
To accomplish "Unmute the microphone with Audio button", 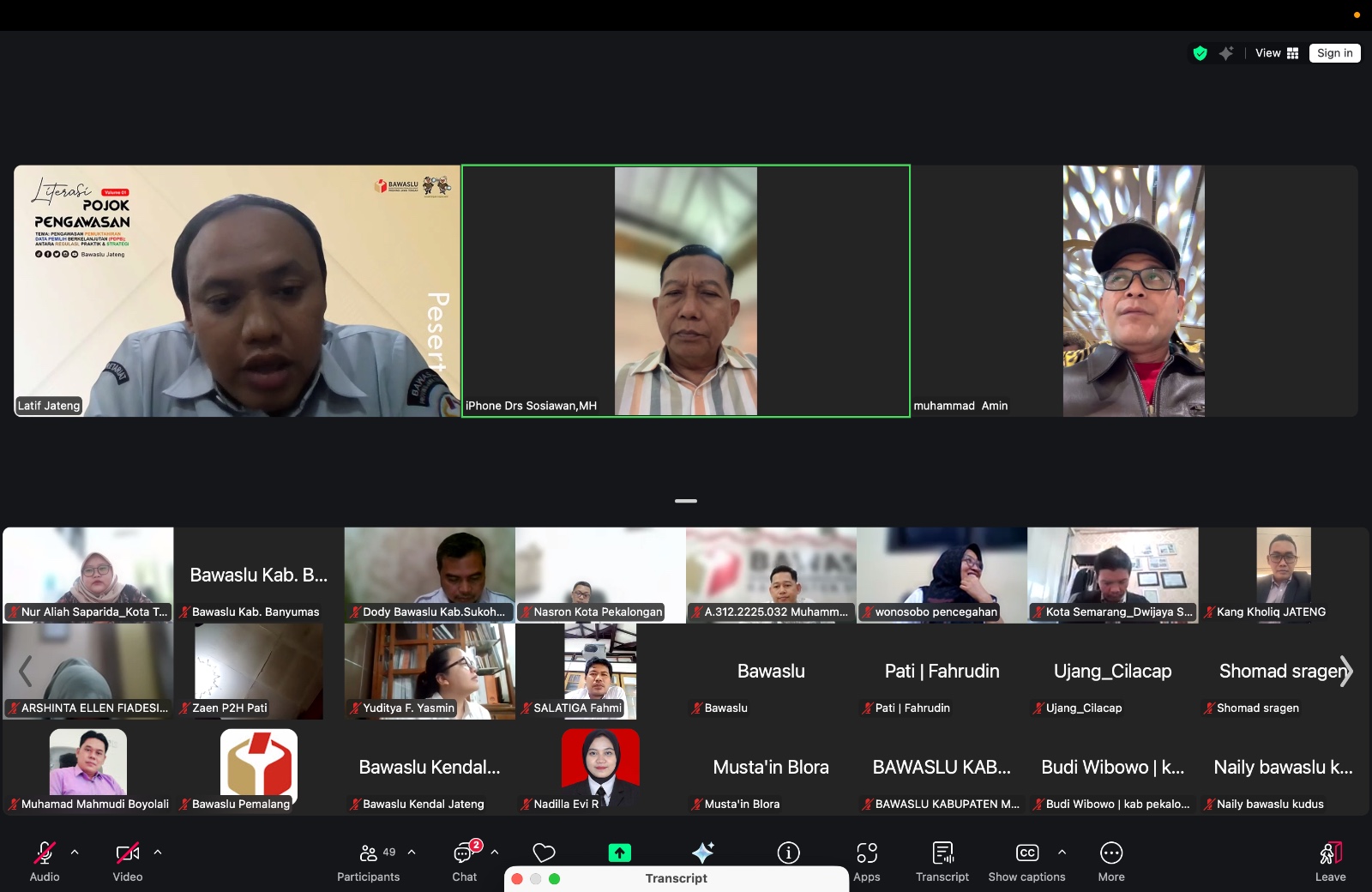I will pos(45,861).
